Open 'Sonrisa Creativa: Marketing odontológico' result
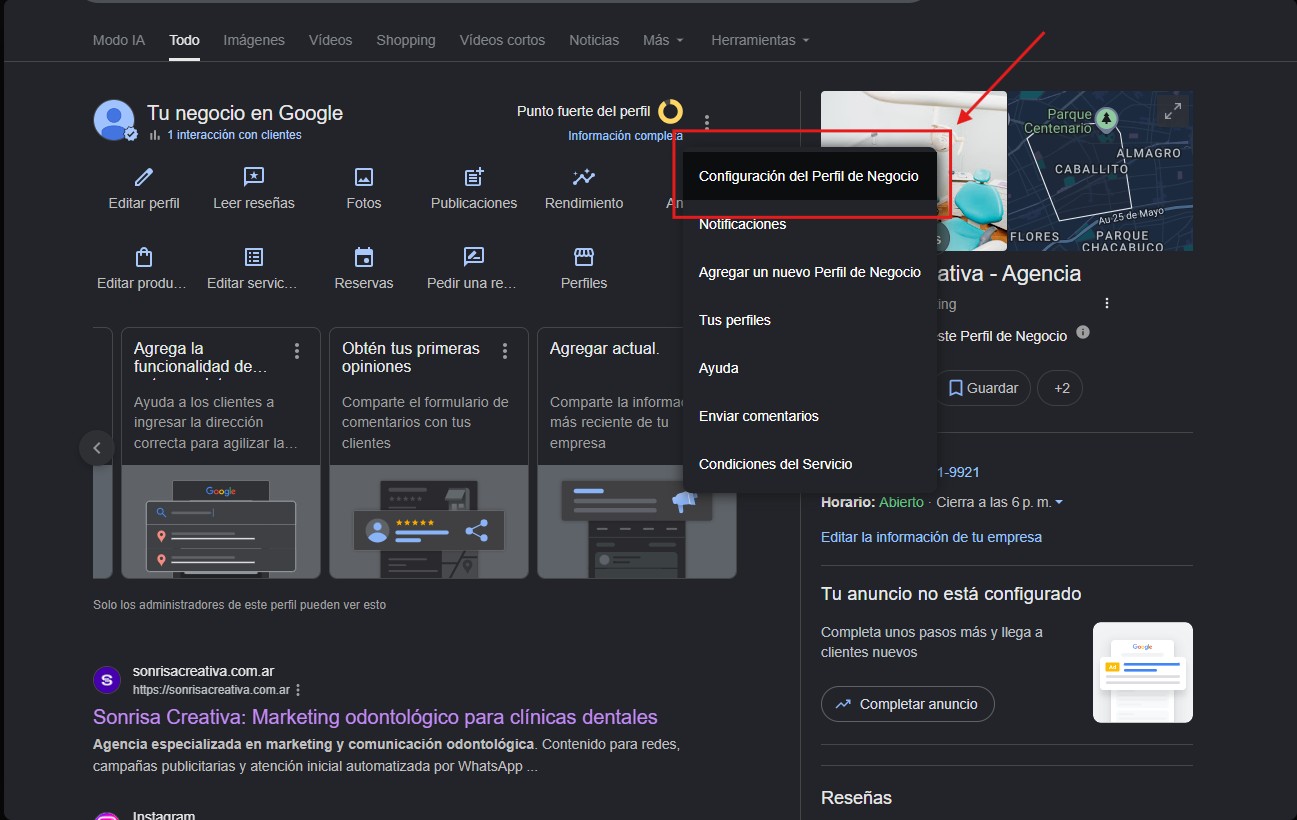 pos(375,717)
